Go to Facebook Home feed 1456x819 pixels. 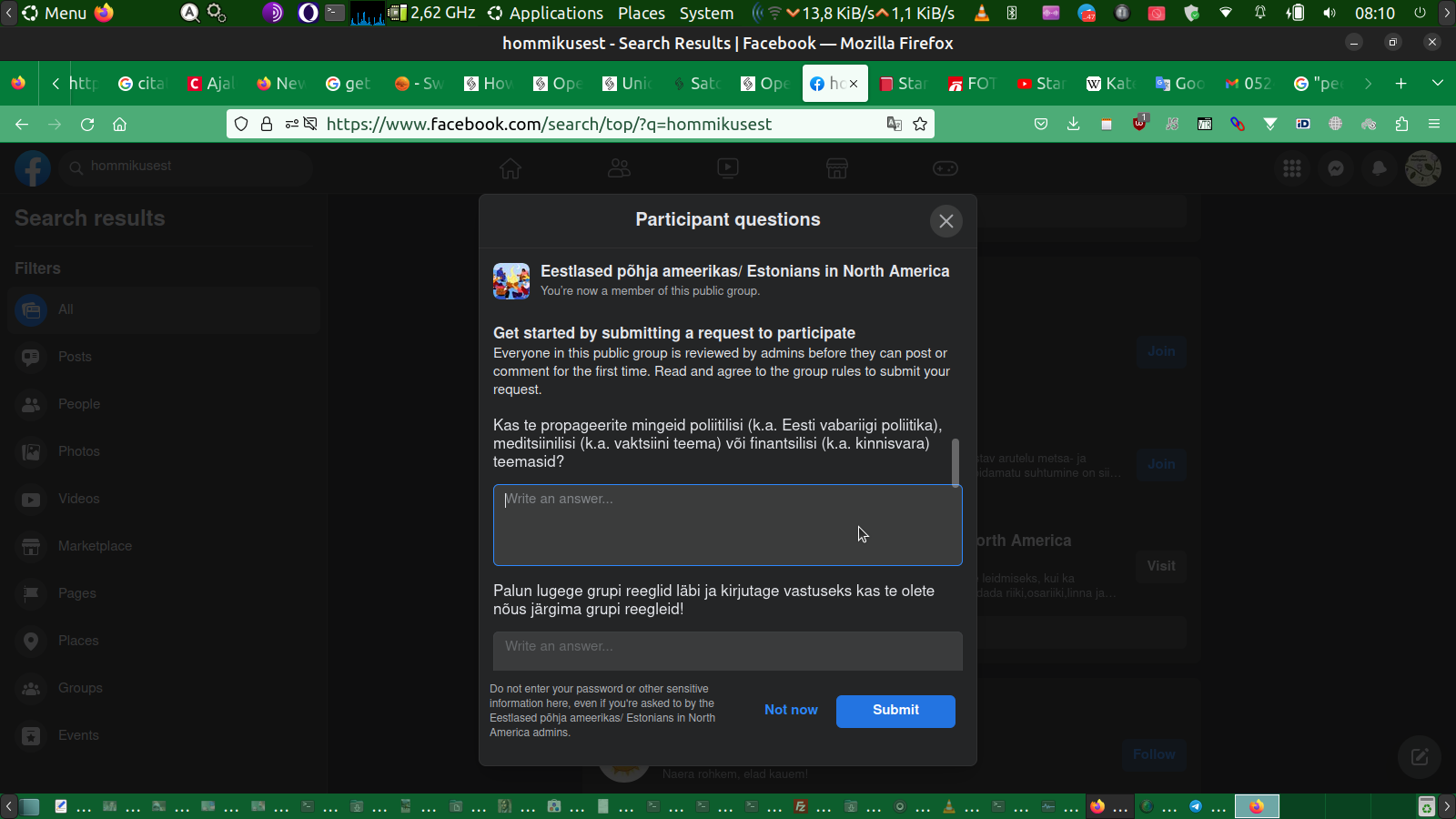(x=511, y=168)
